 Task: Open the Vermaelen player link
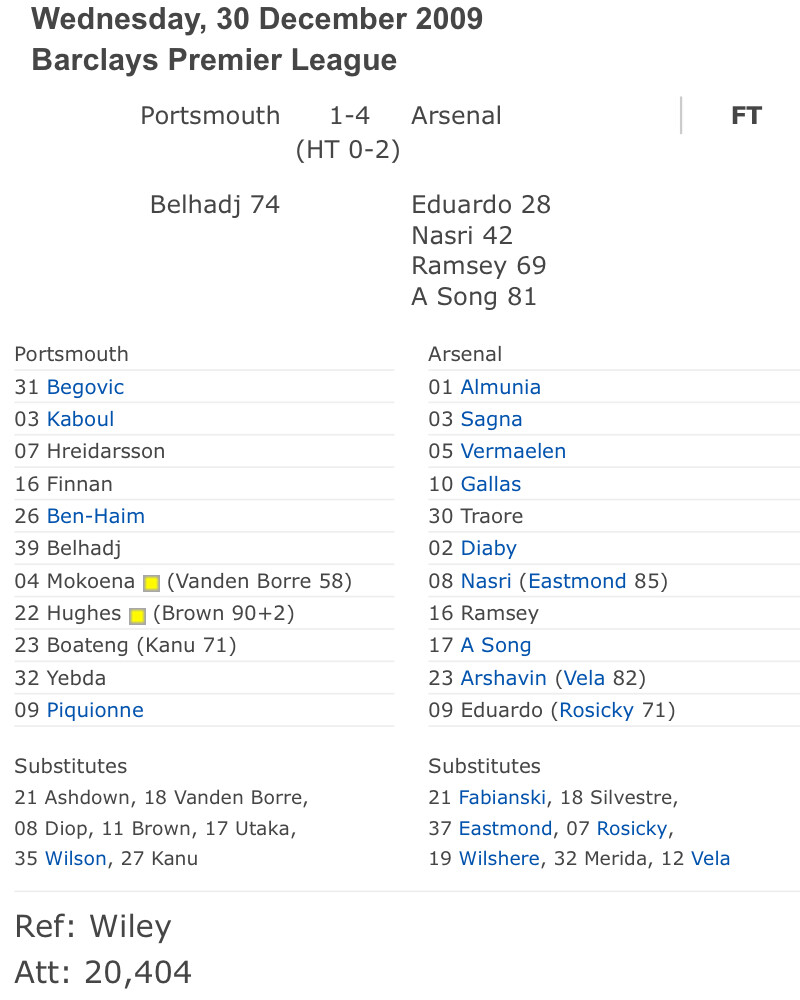click(513, 451)
